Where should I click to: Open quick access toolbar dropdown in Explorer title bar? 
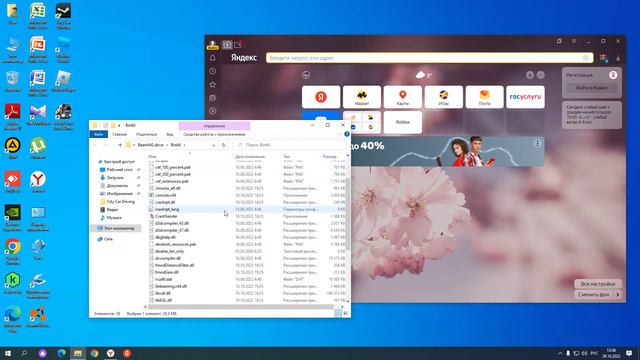coord(119,125)
